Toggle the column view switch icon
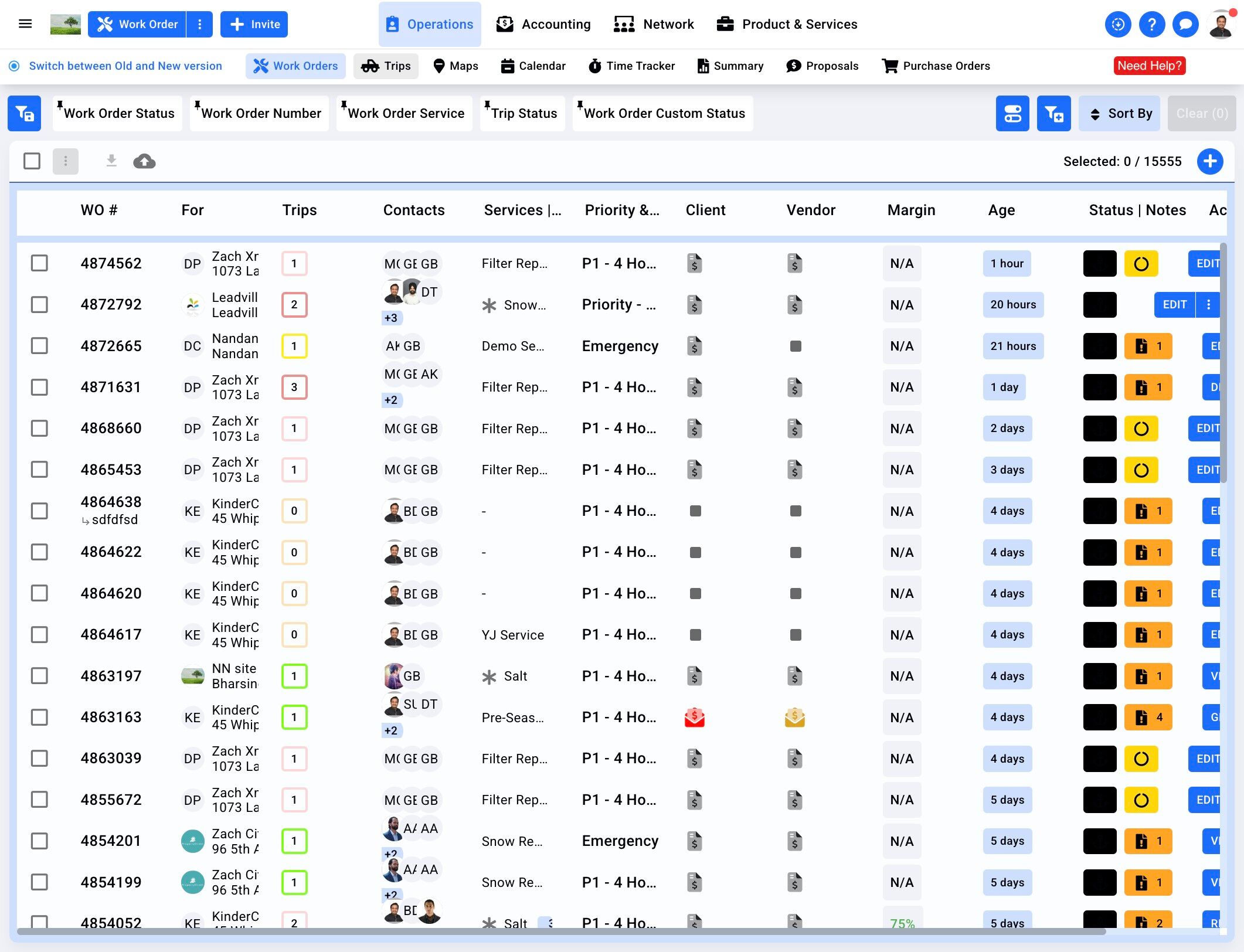This screenshot has width=1244, height=952. pos(1012,113)
